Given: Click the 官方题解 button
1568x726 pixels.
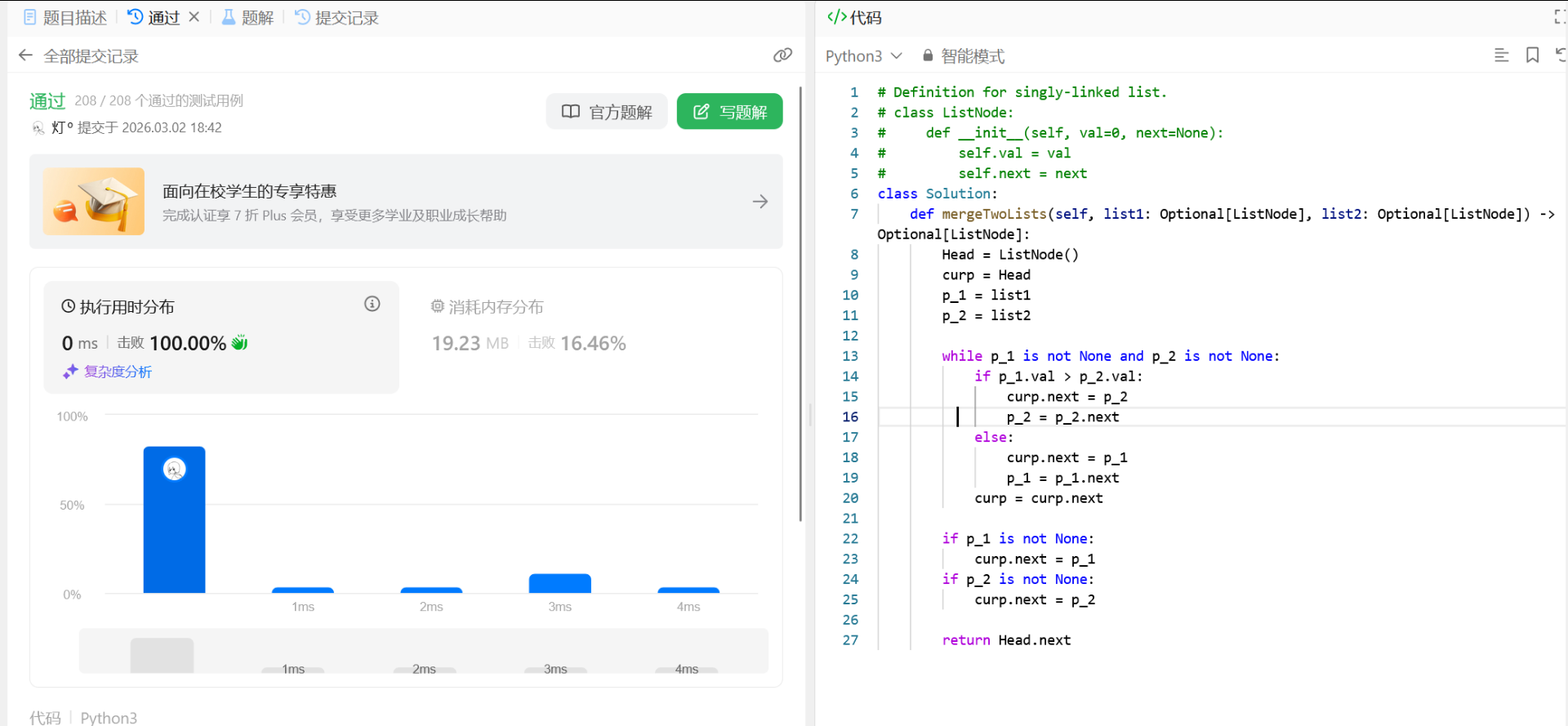Looking at the screenshot, I should 607,112.
